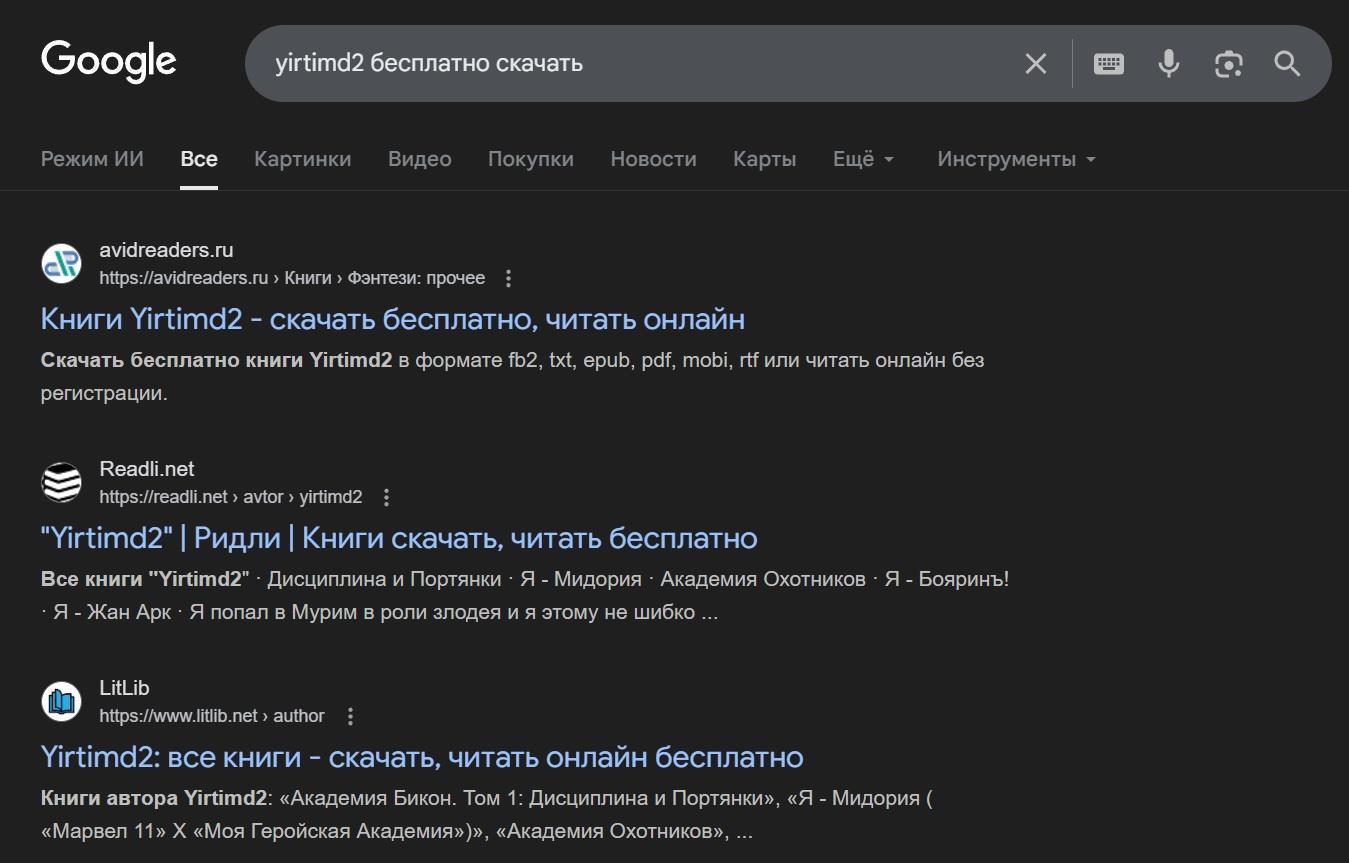Image resolution: width=1349 pixels, height=863 pixels.
Task: Open the Режим ИИ tab
Action: pyautogui.click(x=92, y=159)
